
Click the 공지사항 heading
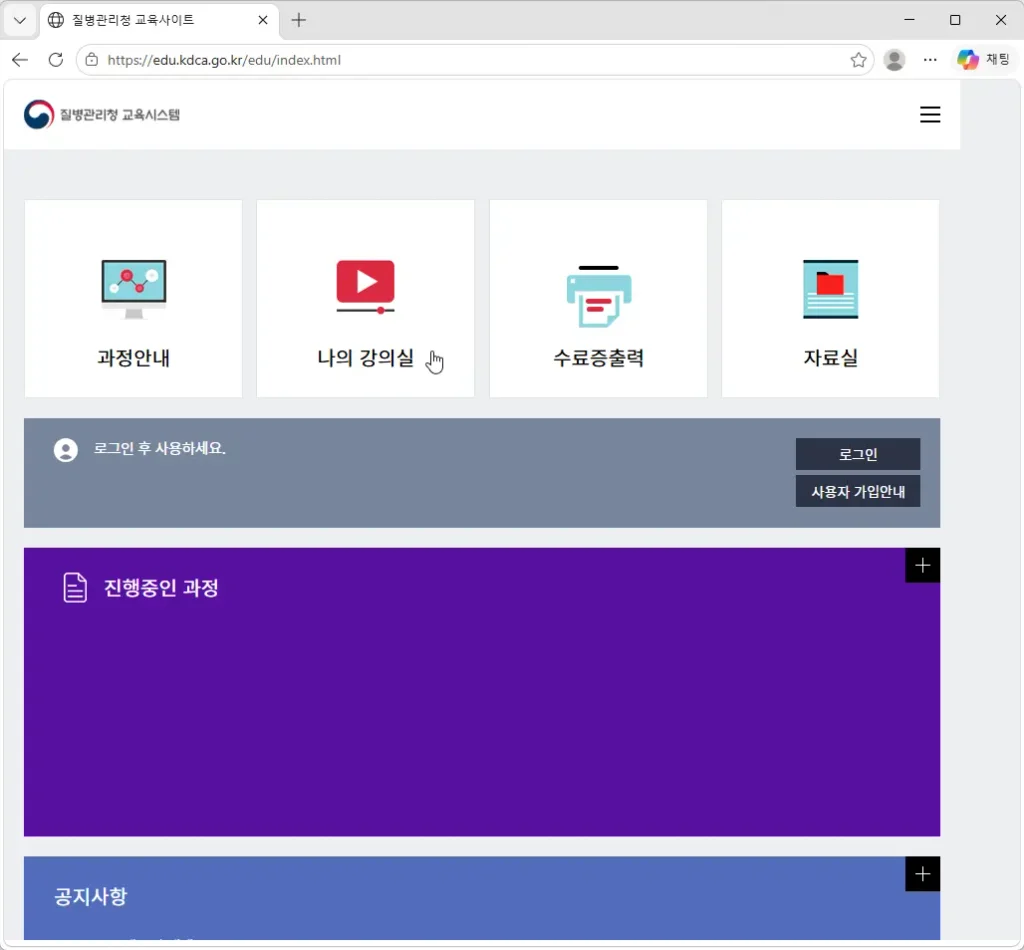tap(91, 896)
